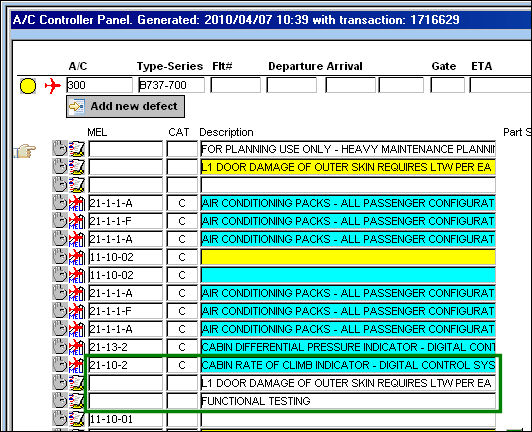The height and width of the screenshot is (432, 532).
Task: Click the A/C field showing 300
Action: point(99,85)
